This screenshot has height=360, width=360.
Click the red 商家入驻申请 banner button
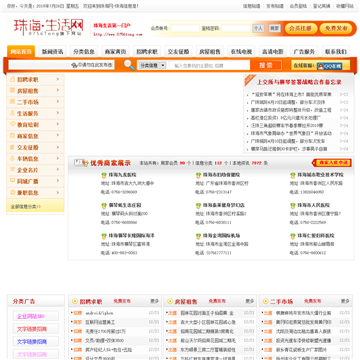332,163
